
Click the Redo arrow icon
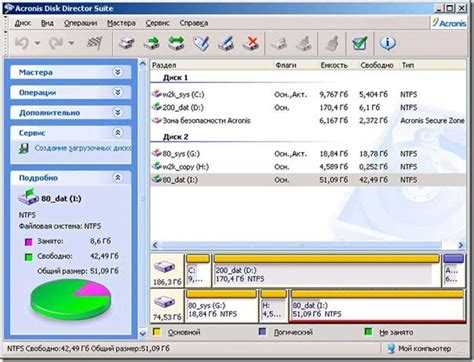coord(56,43)
